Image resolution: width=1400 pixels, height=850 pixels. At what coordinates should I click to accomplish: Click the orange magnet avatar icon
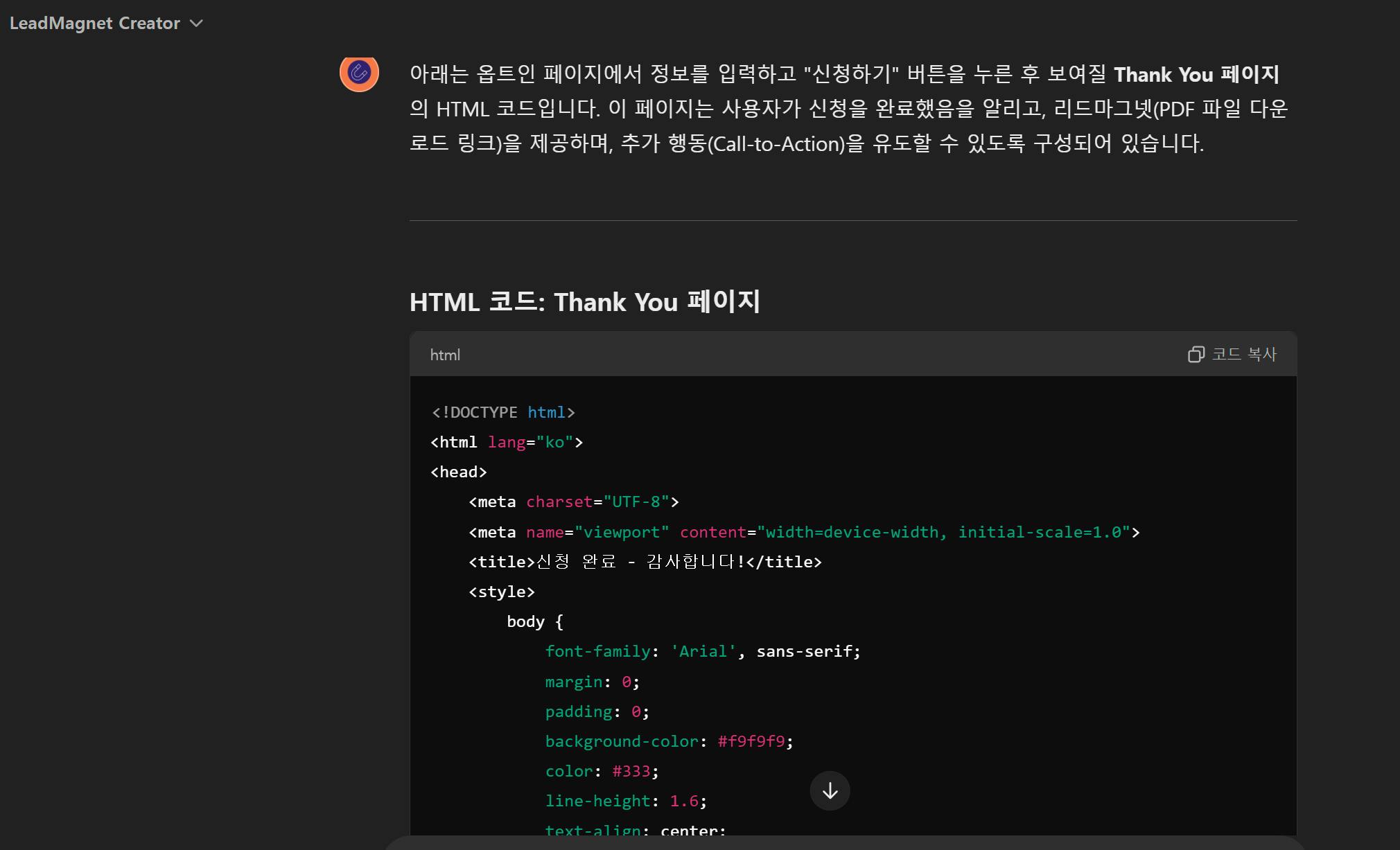pyautogui.click(x=359, y=73)
